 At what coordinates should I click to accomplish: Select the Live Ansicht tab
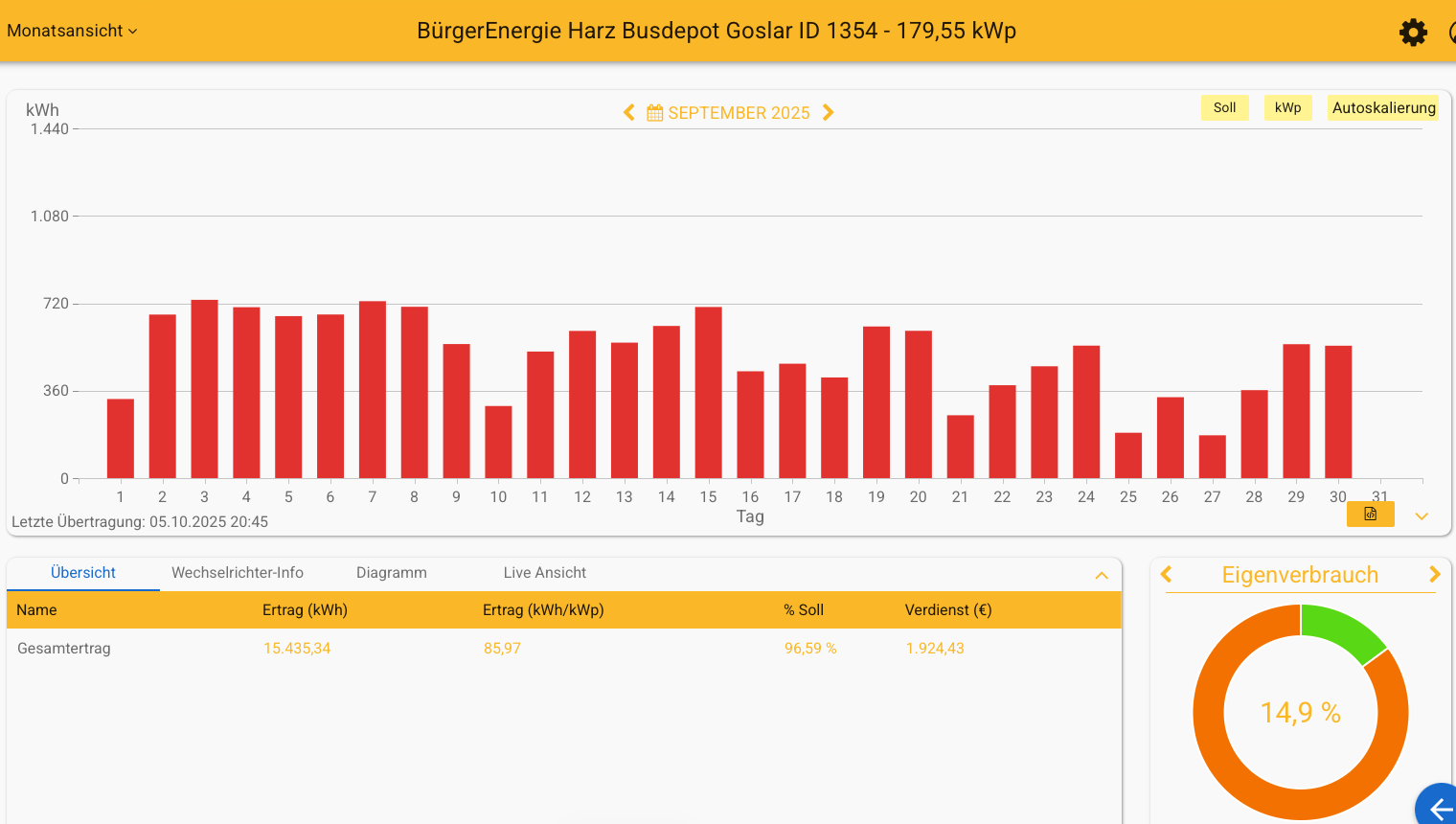coord(544,573)
